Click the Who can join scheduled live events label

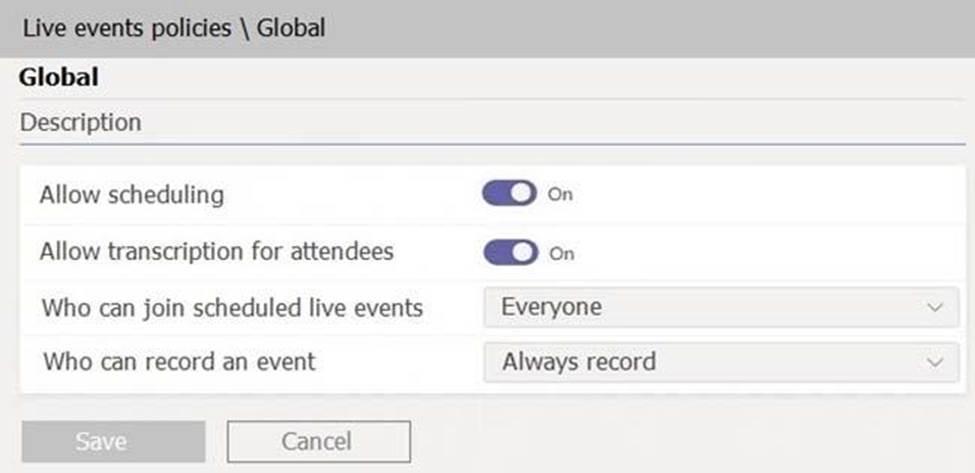pyautogui.click(x=232, y=308)
